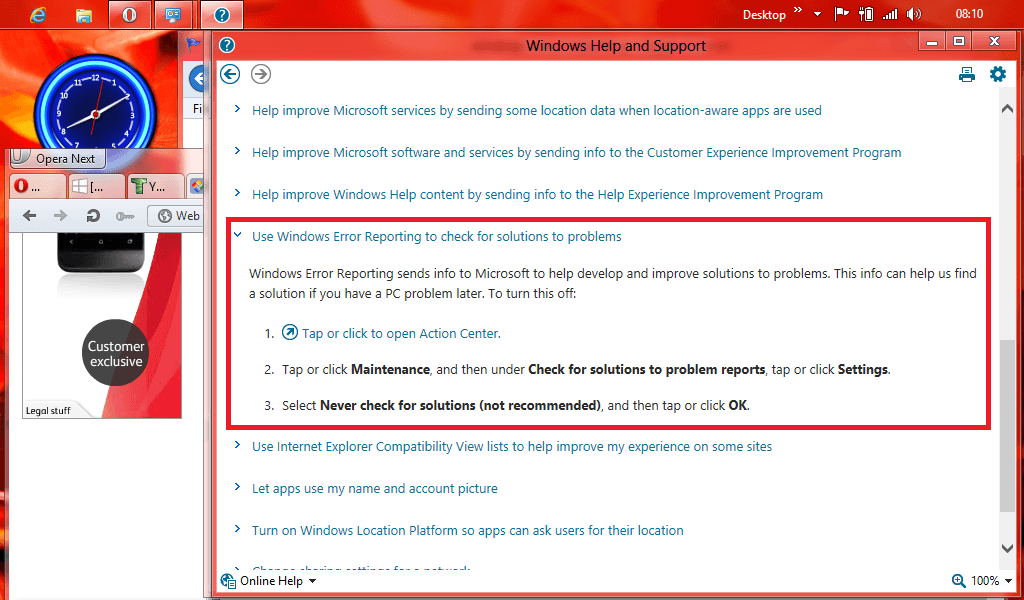This screenshot has width=1024, height=600.
Task: Click the zoom magnifier icon in Help
Action: [958, 580]
